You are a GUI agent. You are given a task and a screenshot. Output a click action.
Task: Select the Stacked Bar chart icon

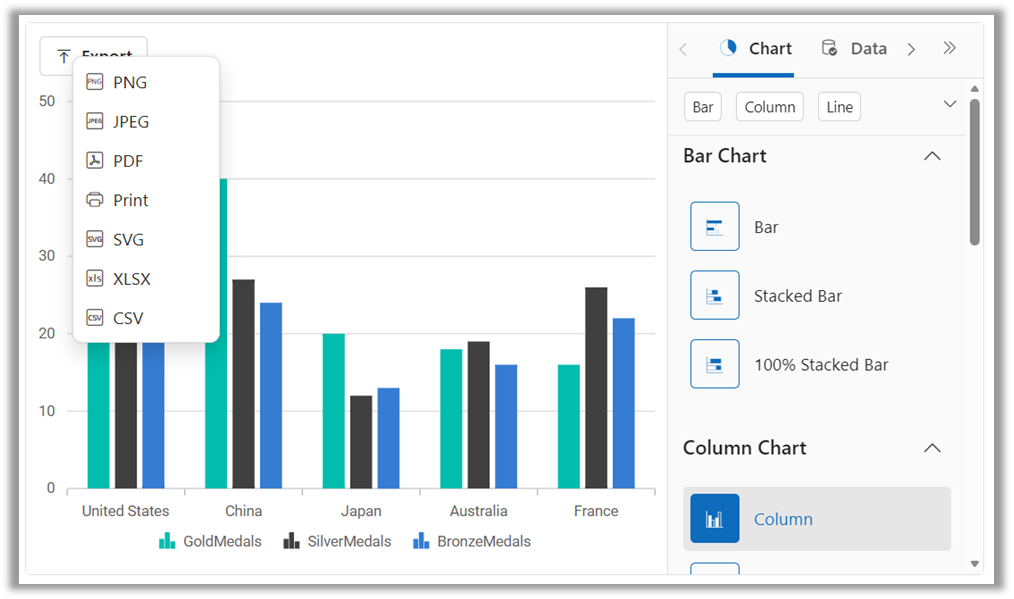[715, 295]
